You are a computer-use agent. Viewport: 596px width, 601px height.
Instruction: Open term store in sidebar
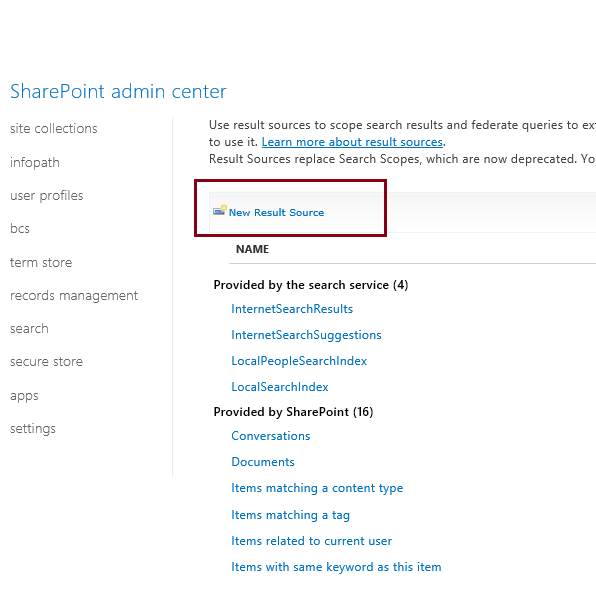(x=41, y=263)
